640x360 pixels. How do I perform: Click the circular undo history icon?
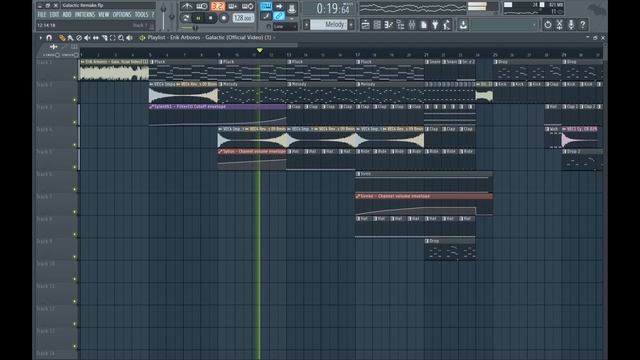tap(547, 24)
